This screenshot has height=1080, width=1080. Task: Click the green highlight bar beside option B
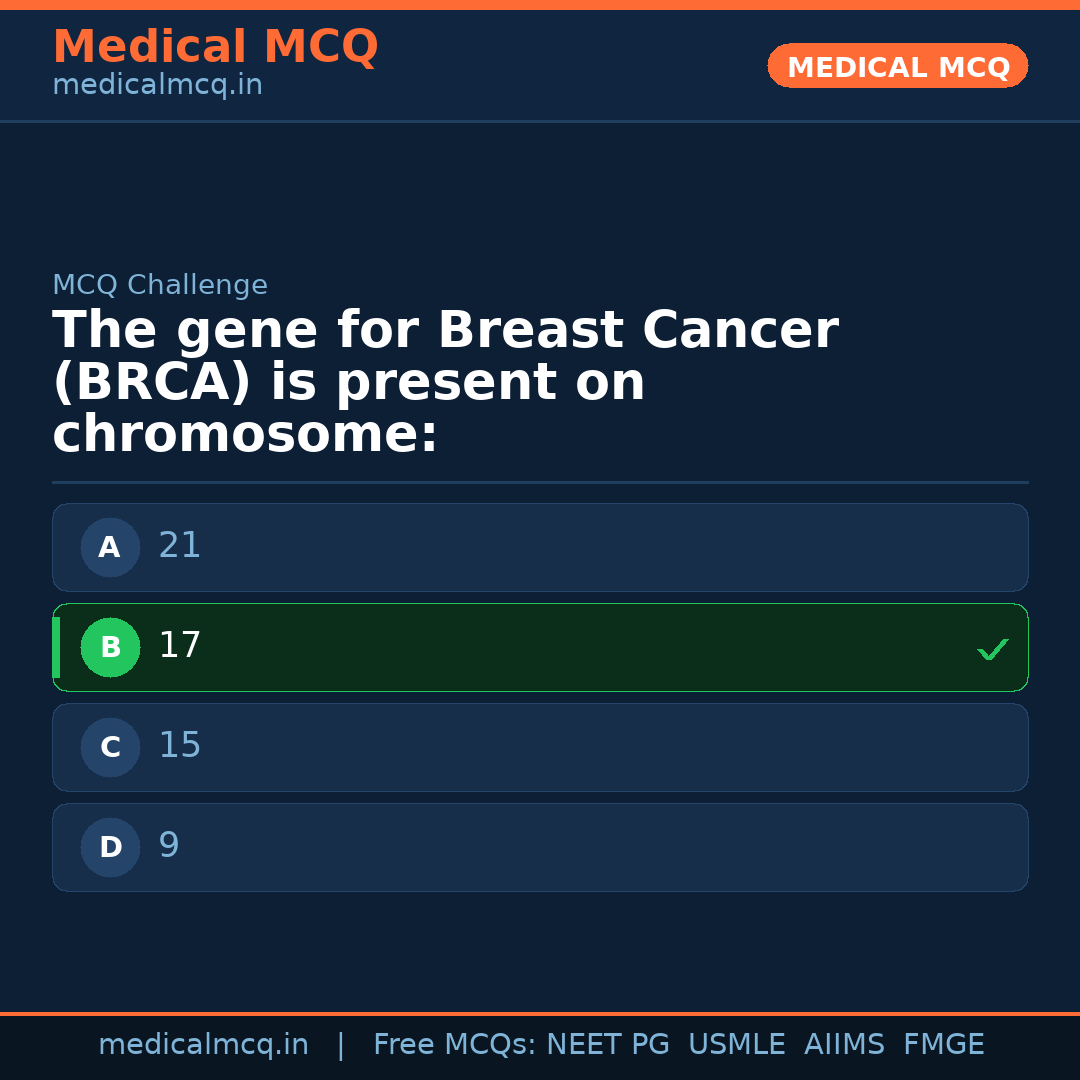(x=56, y=647)
